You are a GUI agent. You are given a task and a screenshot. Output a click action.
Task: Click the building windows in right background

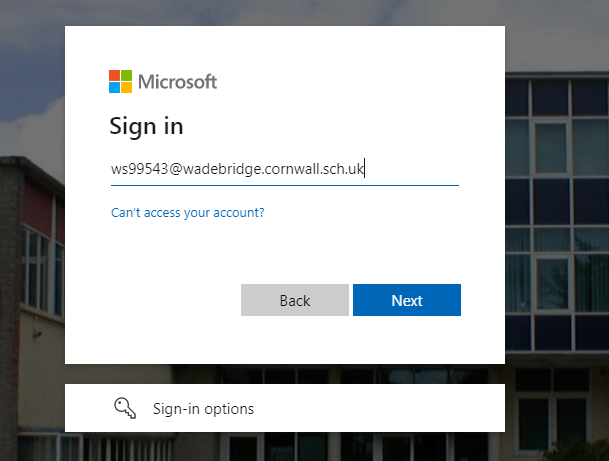557,214
